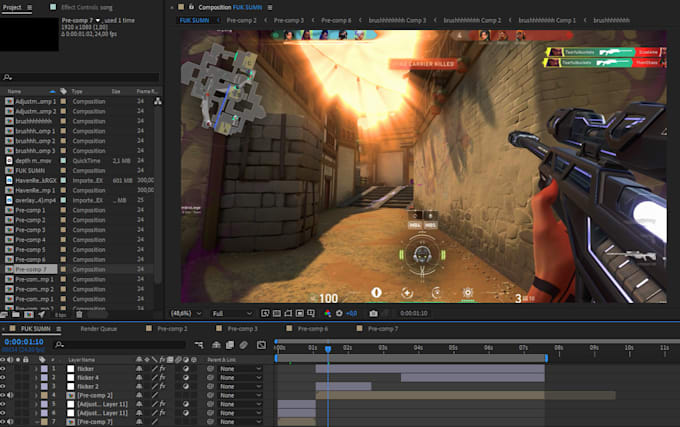Click the shy layers (hide shy) icon in timeline header
Viewport: 680px width, 427px height.
point(216,345)
